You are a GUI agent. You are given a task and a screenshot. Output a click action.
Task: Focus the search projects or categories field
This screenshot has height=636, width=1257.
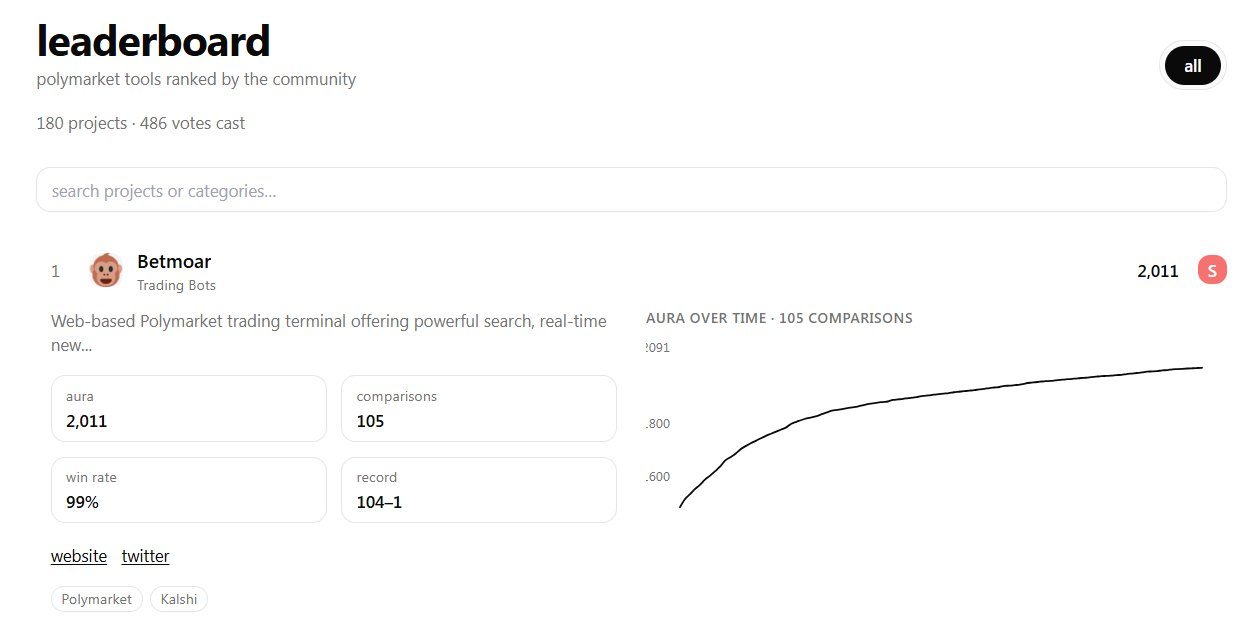[631, 190]
